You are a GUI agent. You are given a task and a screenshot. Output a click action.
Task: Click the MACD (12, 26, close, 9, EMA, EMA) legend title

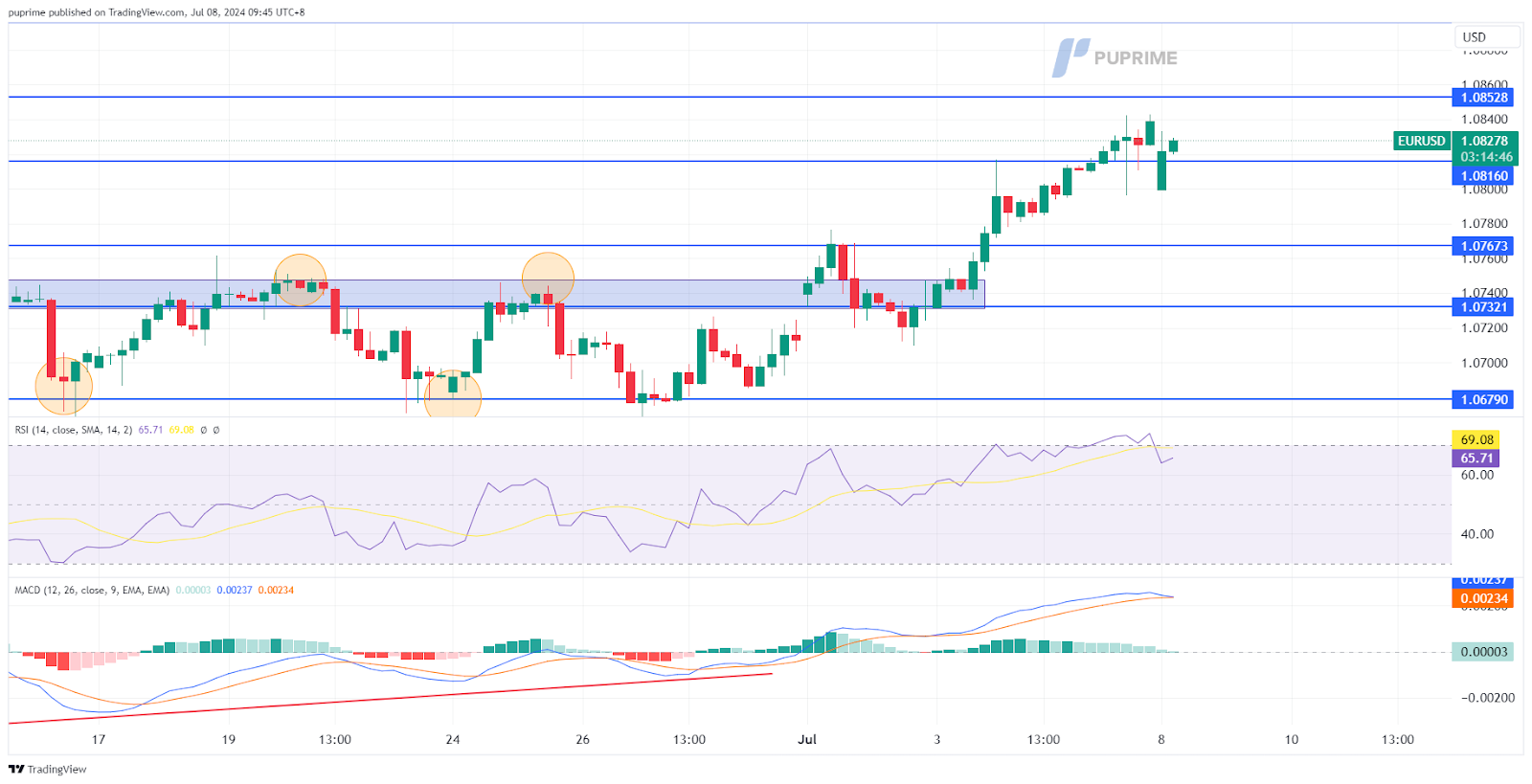[x=92, y=591]
